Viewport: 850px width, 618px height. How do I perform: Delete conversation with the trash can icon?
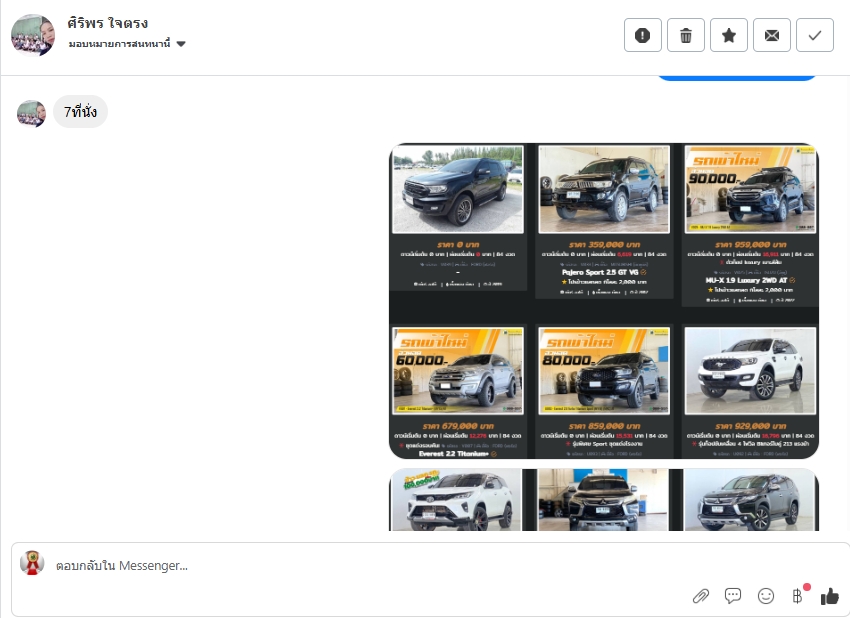tap(686, 35)
